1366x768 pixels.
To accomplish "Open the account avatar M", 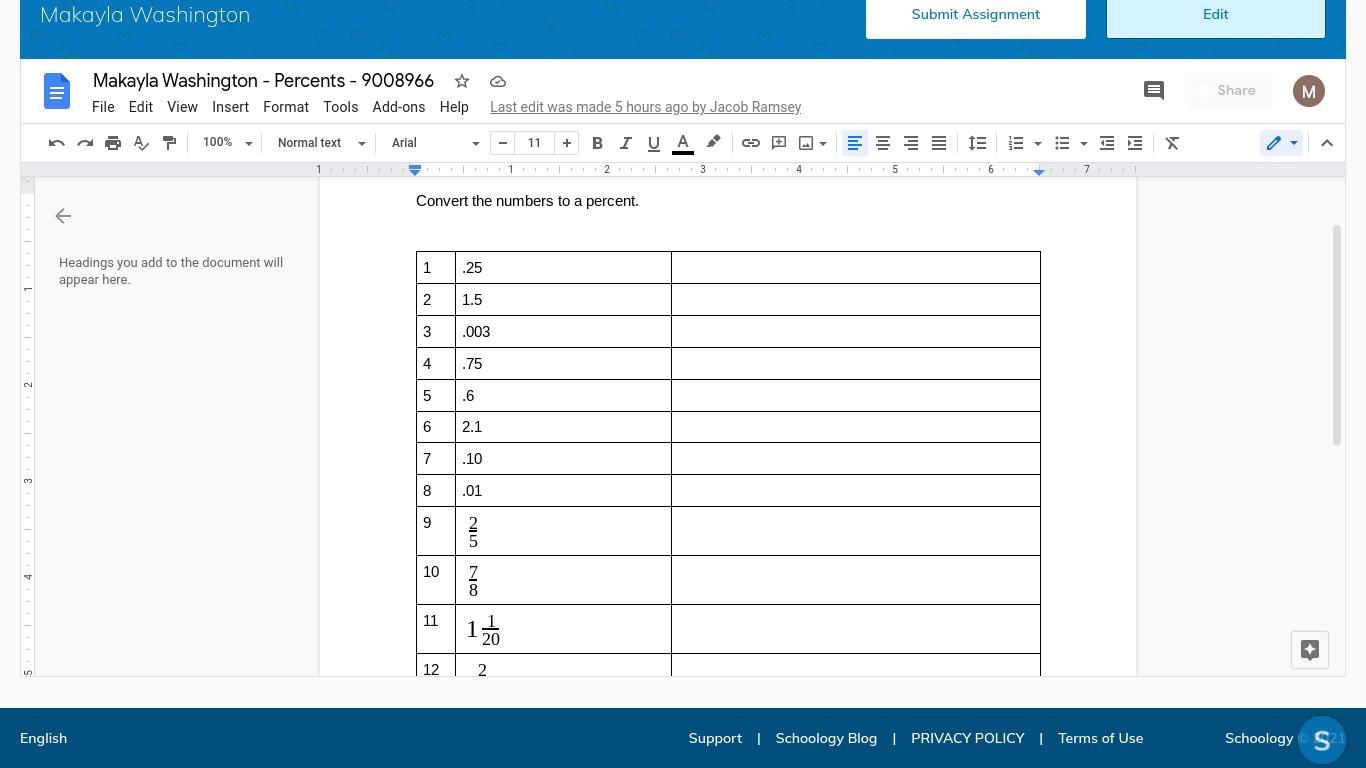I will [1309, 91].
